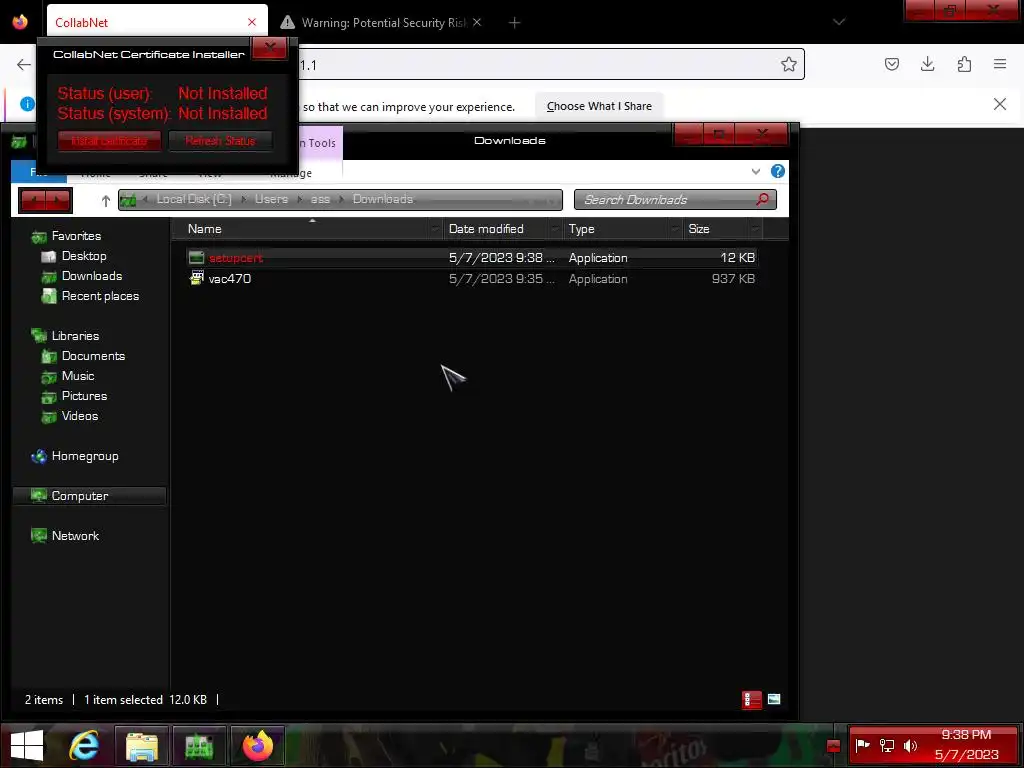Open the Manage ribbon tab
Image resolution: width=1024 pixels, height=768 pixels.
pyautogui.click(x=291, y=173)
